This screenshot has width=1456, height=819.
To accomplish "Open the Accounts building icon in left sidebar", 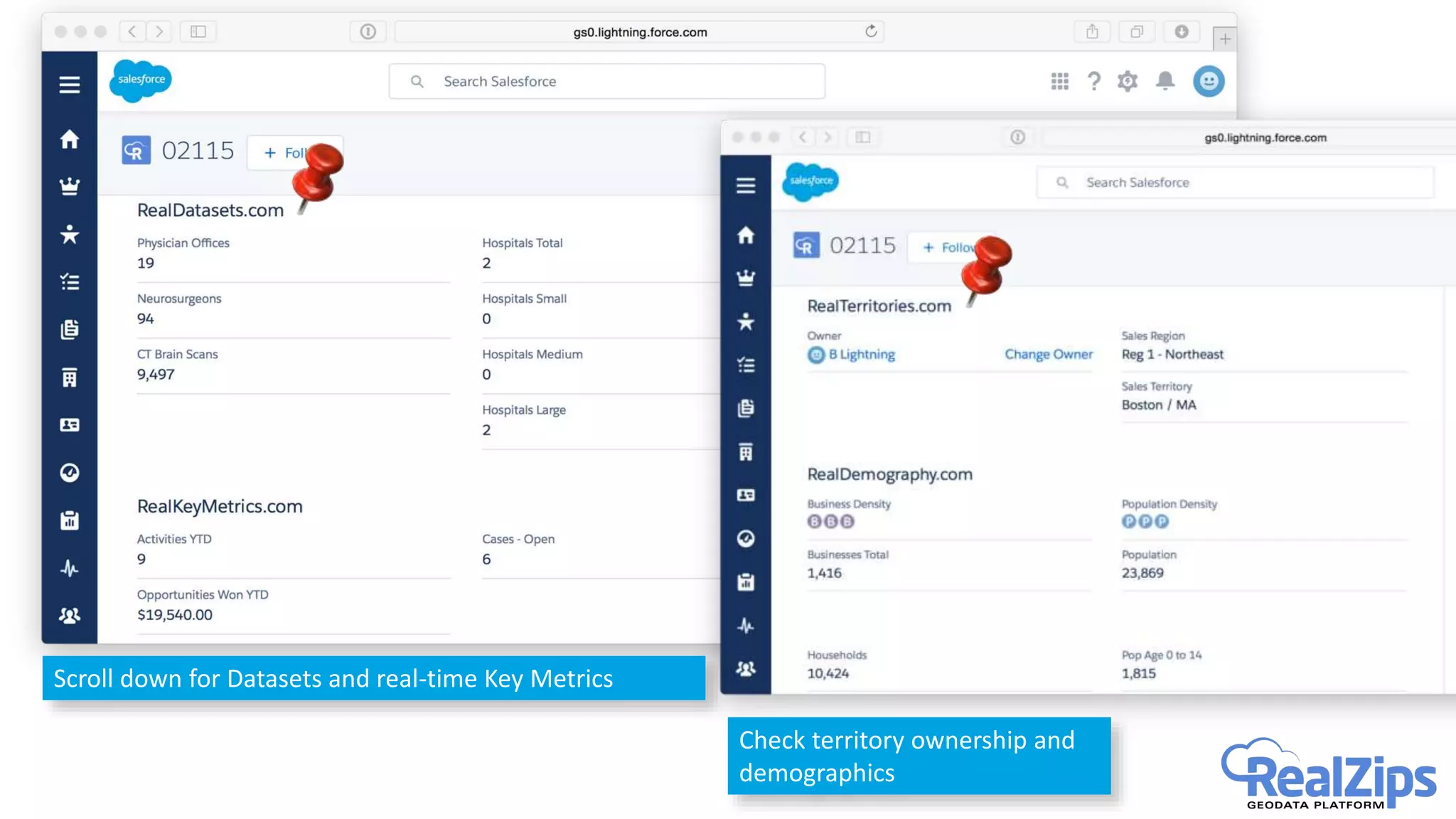I will click(69, 378).
